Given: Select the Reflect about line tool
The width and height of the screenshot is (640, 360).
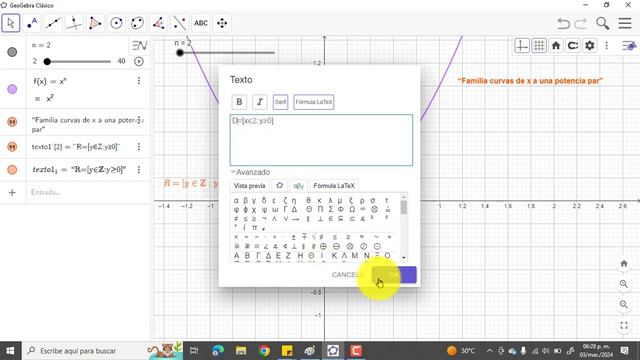Looking at the screenshot, I should [x=180, y=23].
